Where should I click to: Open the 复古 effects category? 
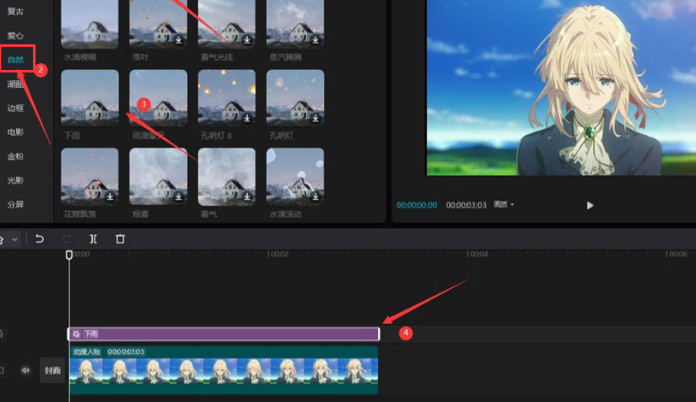[x=16, y=11]
